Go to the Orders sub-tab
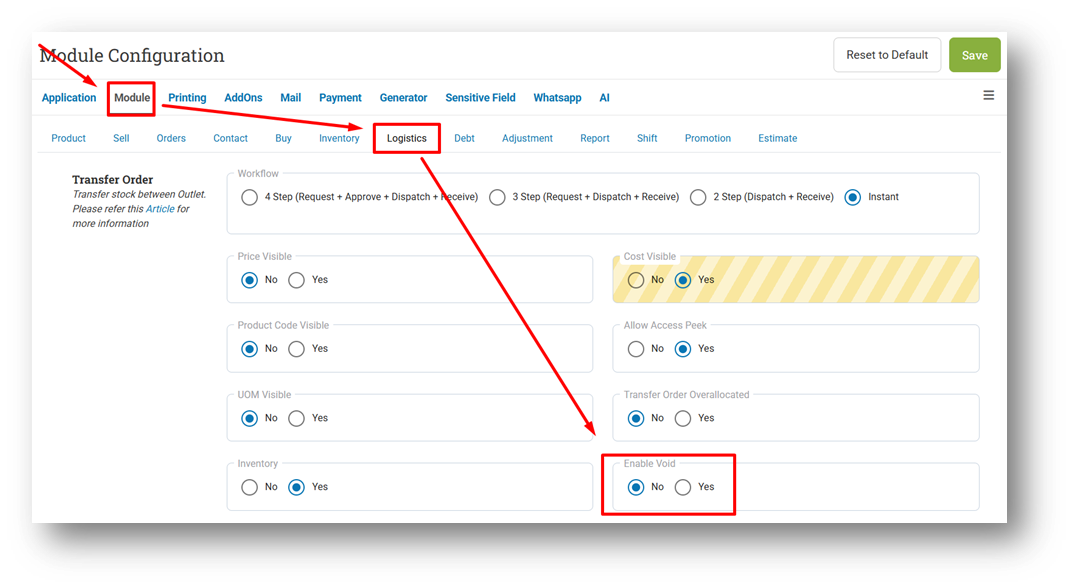The height and width of the screenshot is (588, 1072). (171, 138)
